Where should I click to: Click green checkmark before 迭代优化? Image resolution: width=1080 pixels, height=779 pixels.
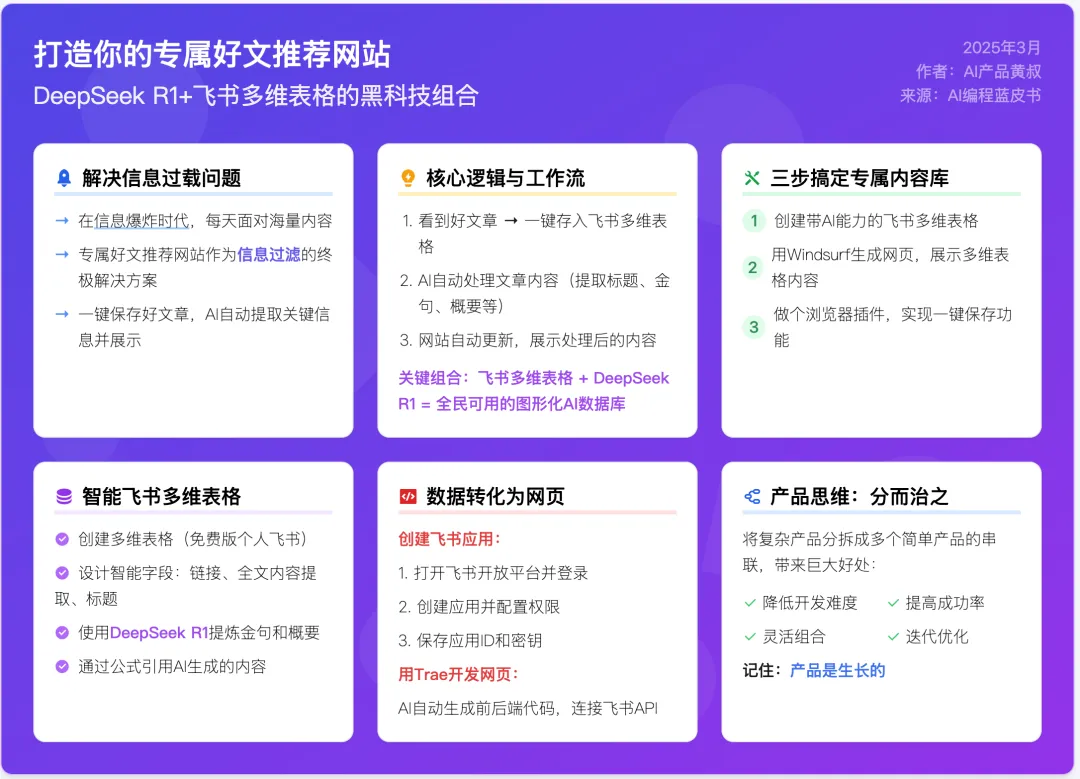click(x=893, y=637)
